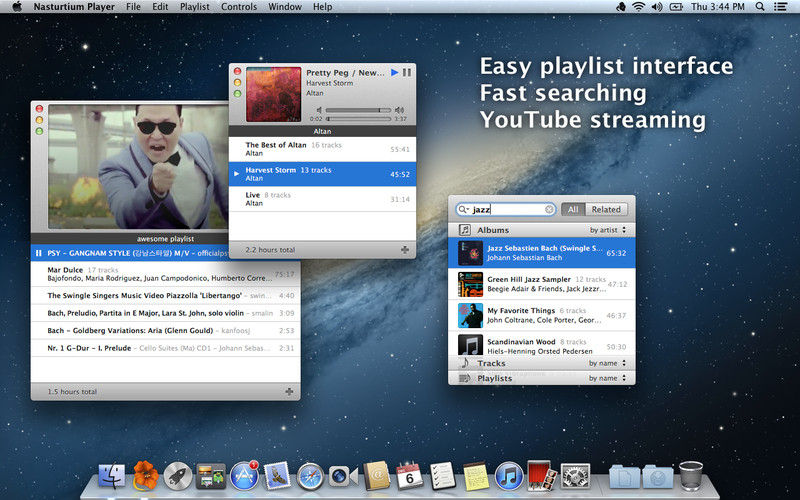
Task: Open Safari compass icon in Dock
Action: click(310, 476)
